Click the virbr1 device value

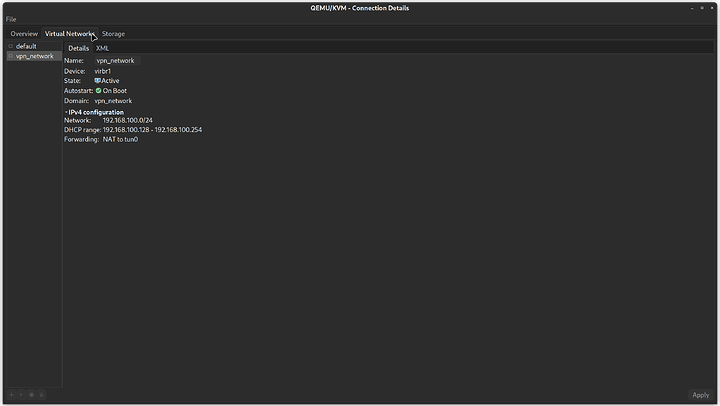click(102, 71)
